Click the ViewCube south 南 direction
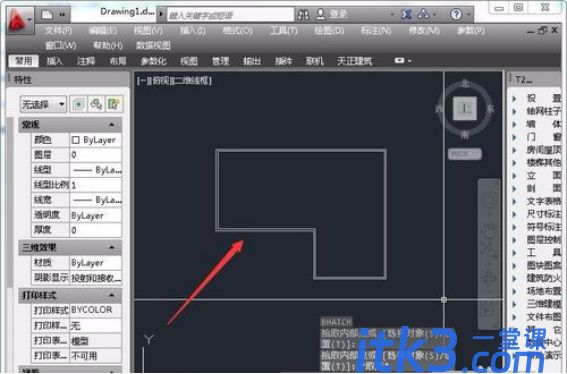Image resolution: width=567 pixels, height=374 pixels. [465, 135]
